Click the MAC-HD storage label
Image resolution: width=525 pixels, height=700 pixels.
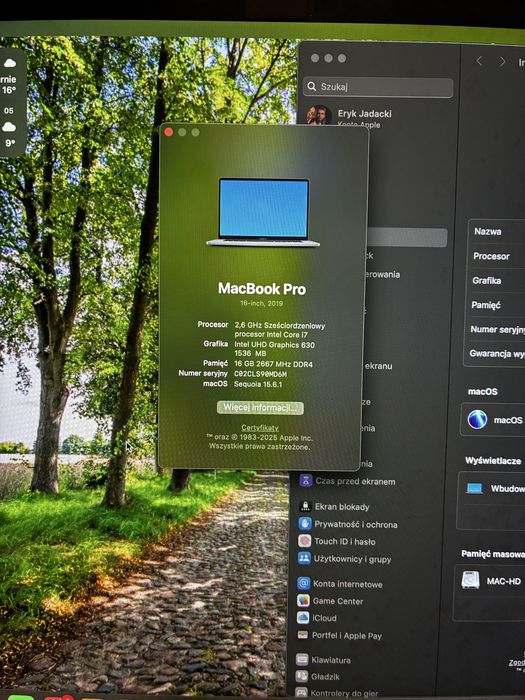pos(504,581)
